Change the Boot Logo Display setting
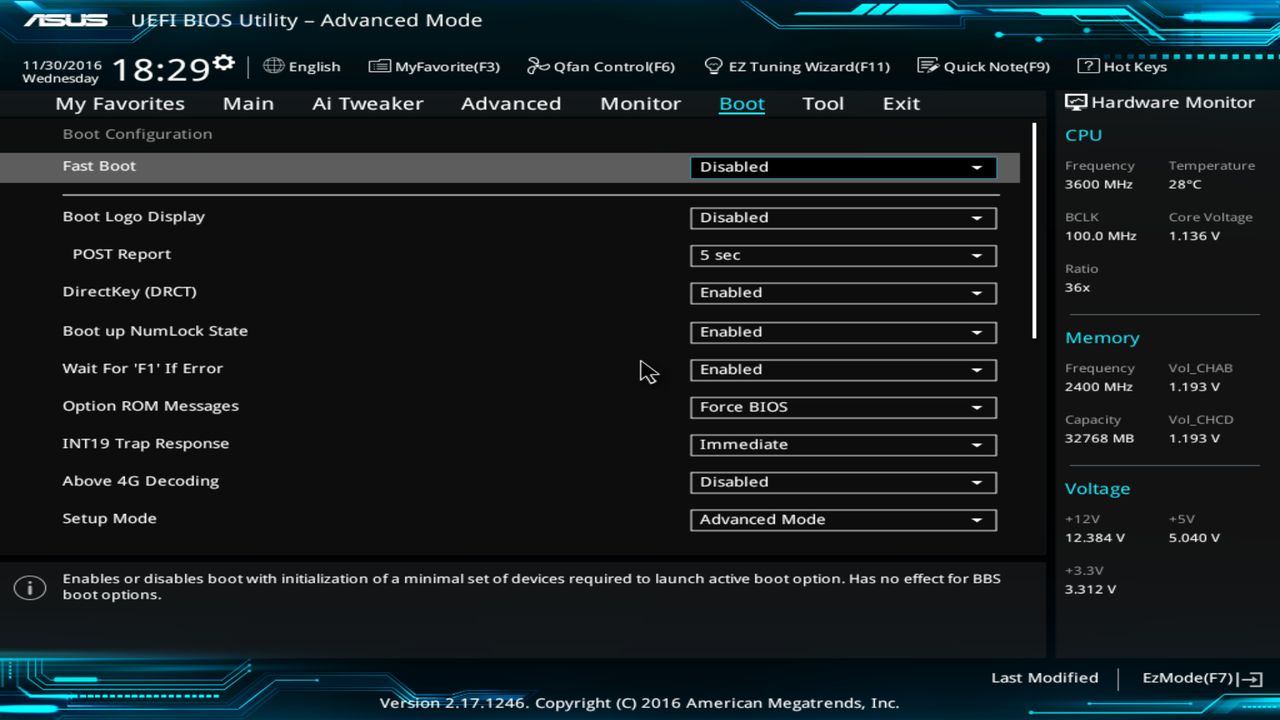The height and width of the screenshot is (720, 1280). 843,217
